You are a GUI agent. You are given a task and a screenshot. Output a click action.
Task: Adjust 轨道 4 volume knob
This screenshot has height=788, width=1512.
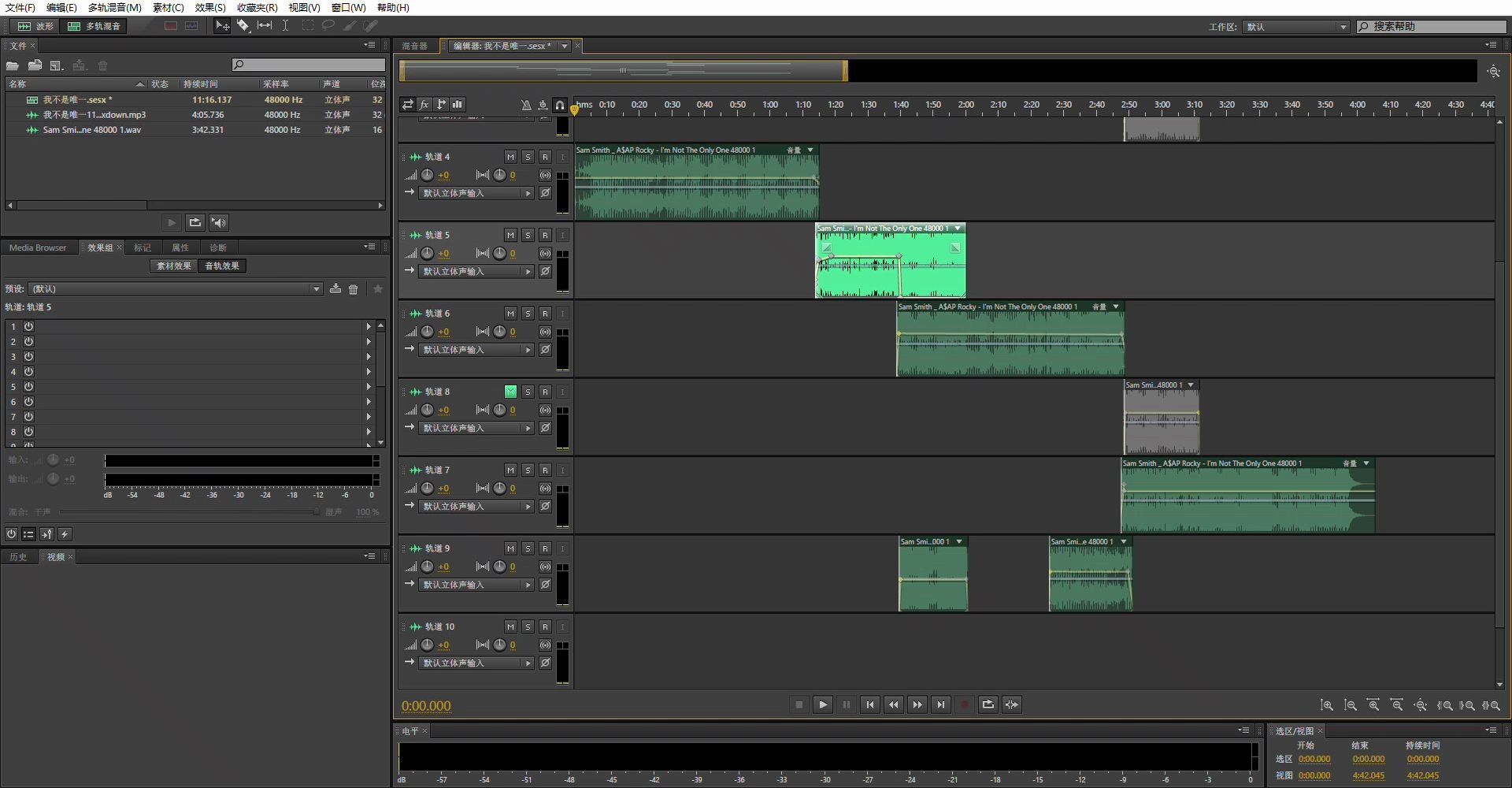[427, 175]
